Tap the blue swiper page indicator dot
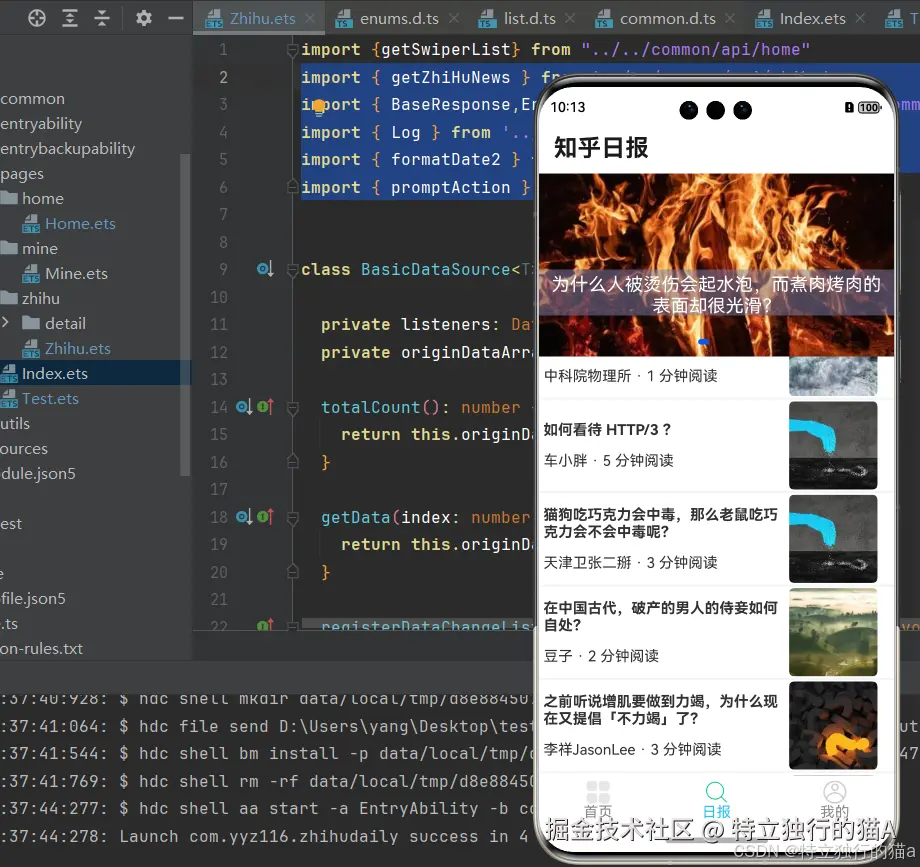The image size is (920, 867). pos(703,341)
